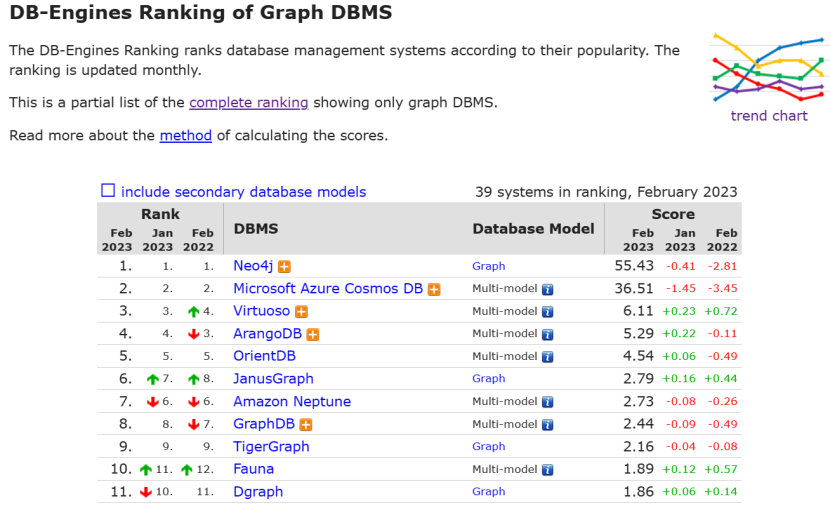Viewport: 830px width, 506px height.
Task: Click the -1.45 monthly change for Cosmos DB
Action: point(680,288)
